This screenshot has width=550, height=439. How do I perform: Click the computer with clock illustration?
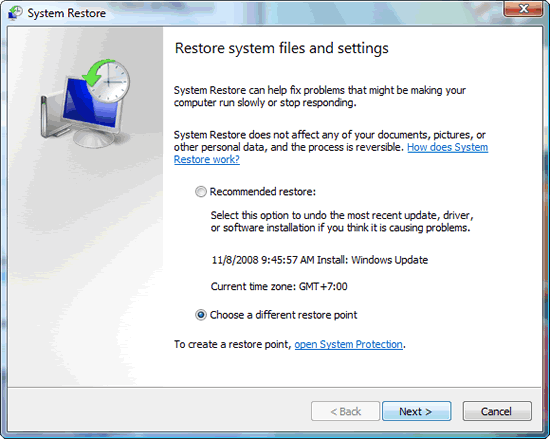[x=85, y=103]
